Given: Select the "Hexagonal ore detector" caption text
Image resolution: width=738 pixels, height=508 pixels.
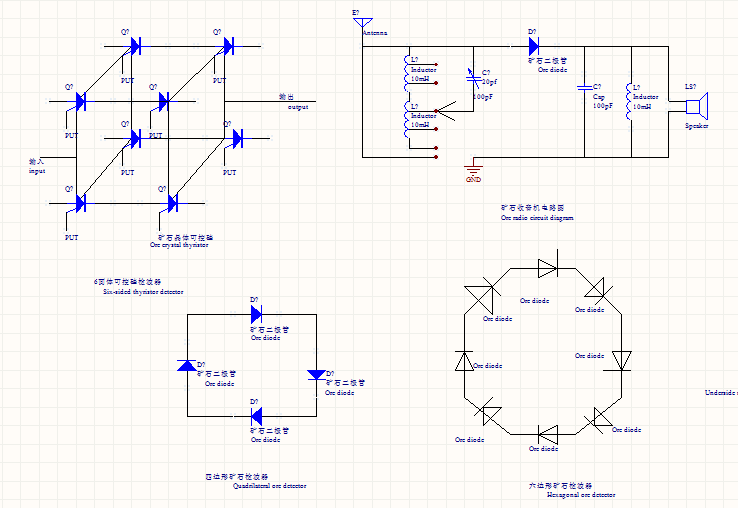Looking at the screenshot, I should coord(581,494).
